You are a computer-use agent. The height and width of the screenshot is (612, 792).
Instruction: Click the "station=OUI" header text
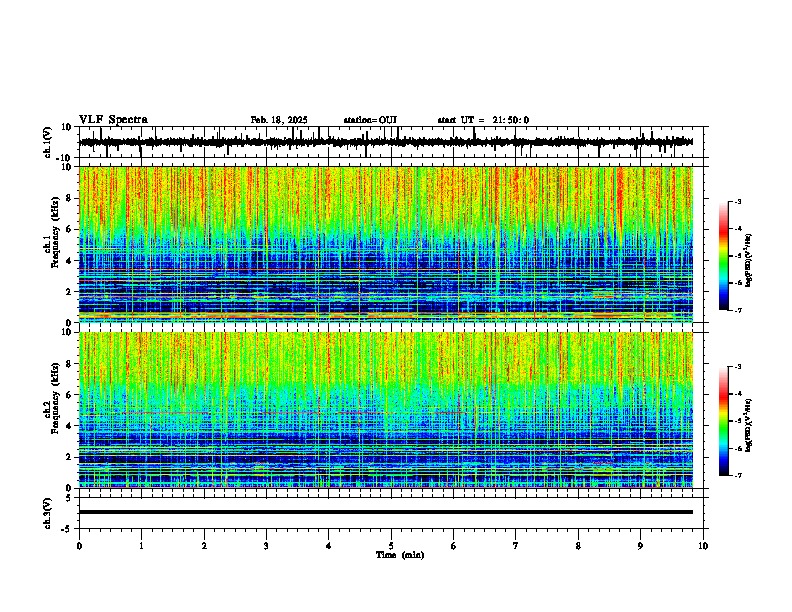370,120
